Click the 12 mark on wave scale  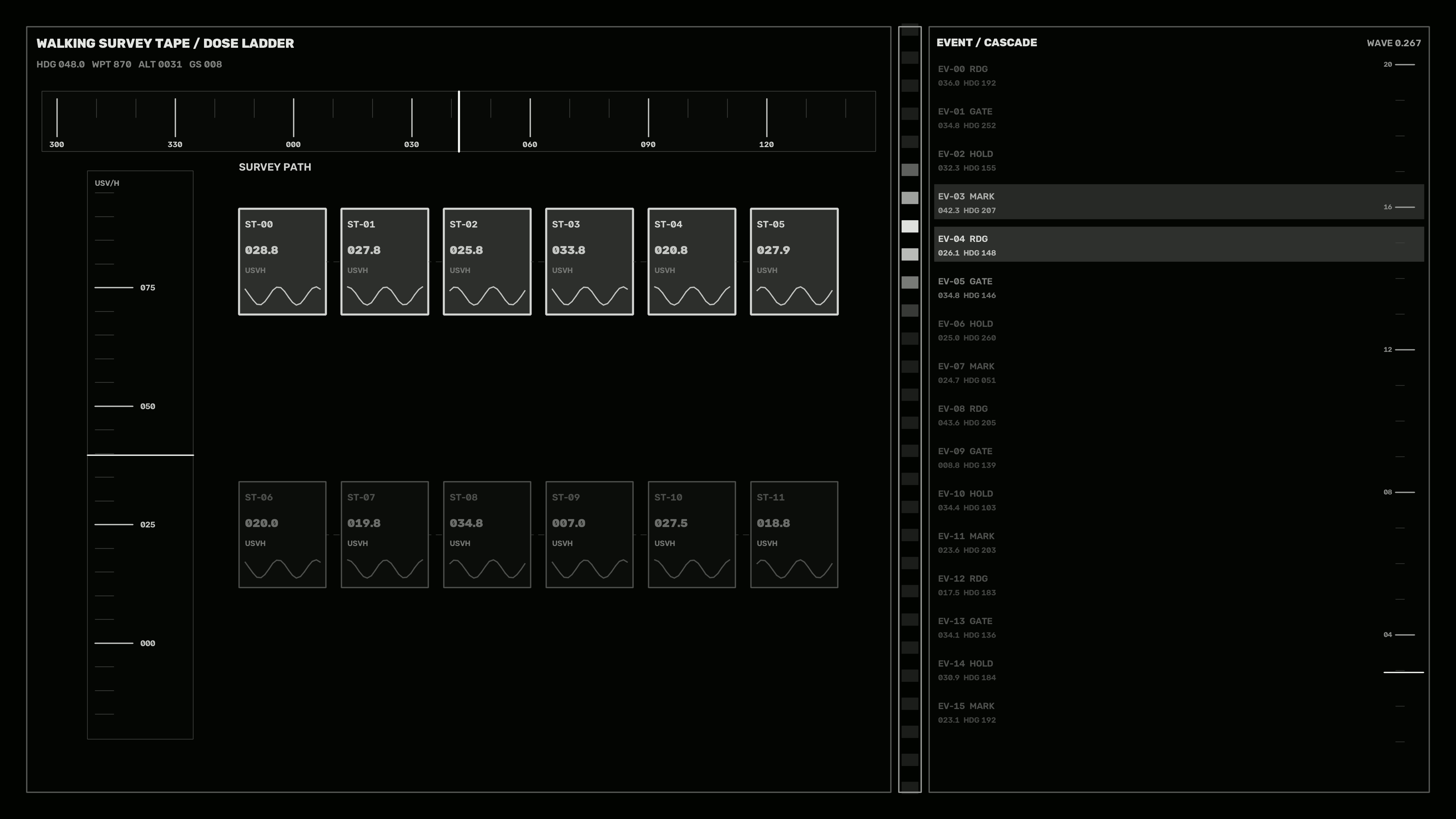1399,349
